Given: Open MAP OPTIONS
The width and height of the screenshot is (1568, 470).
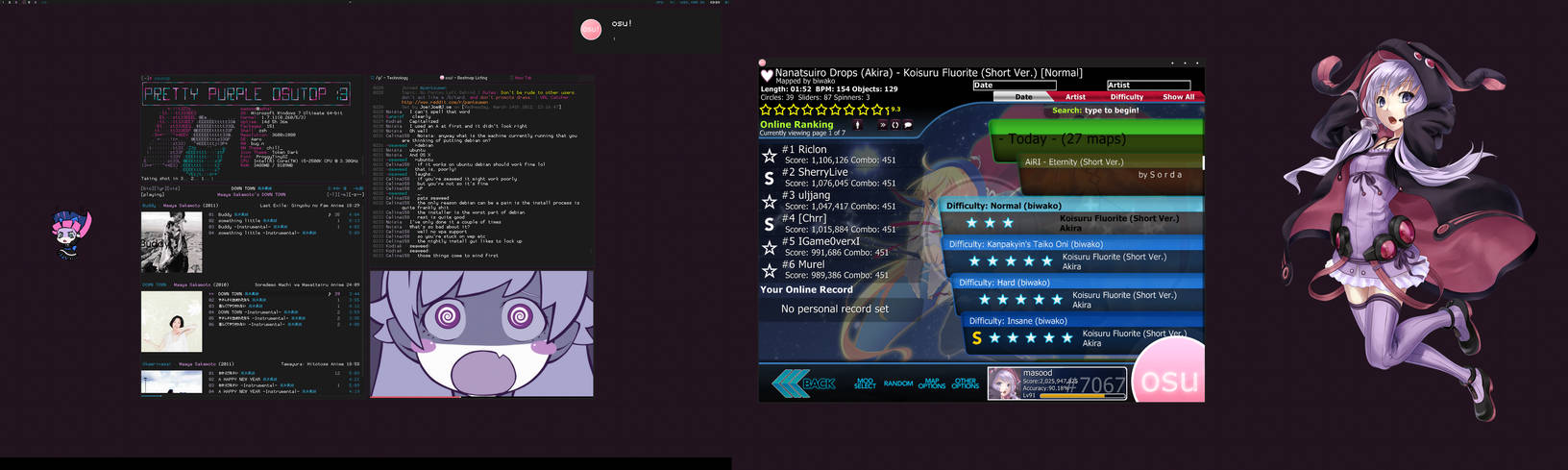Looking at the screenshot, I should [x=931, y=383].
